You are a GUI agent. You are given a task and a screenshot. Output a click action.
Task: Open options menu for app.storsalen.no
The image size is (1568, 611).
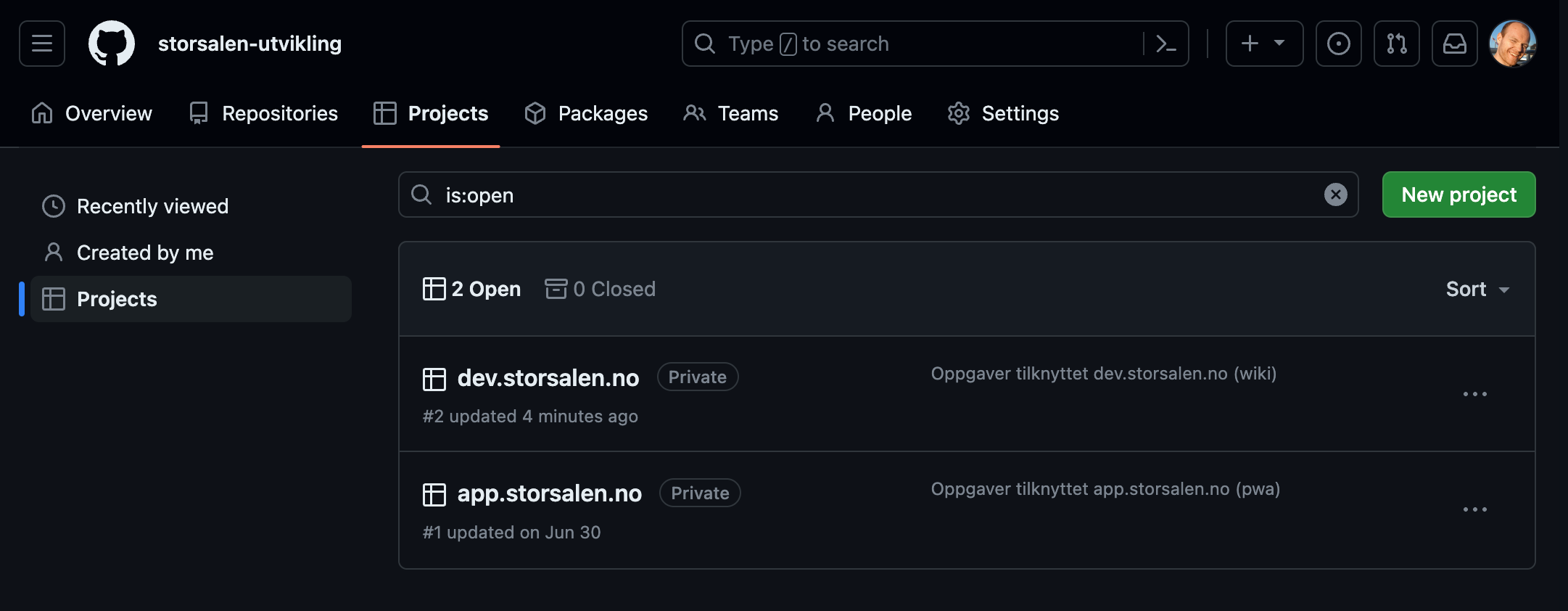1474,509
